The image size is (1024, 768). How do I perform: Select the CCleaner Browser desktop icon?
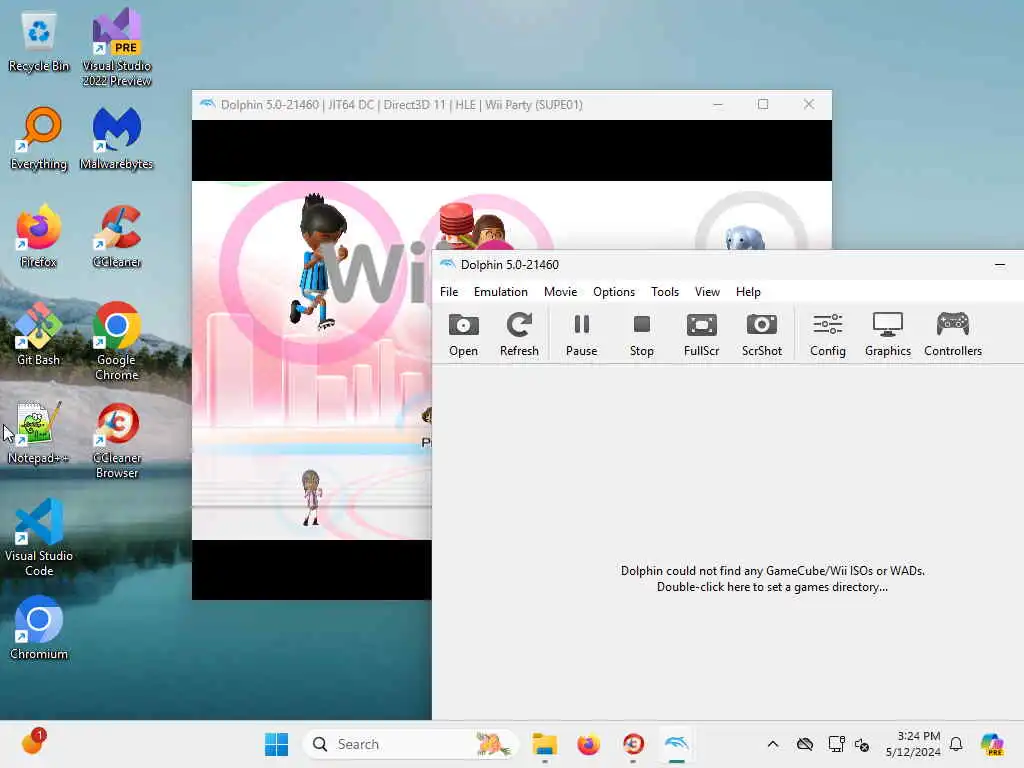coord(116,440)
